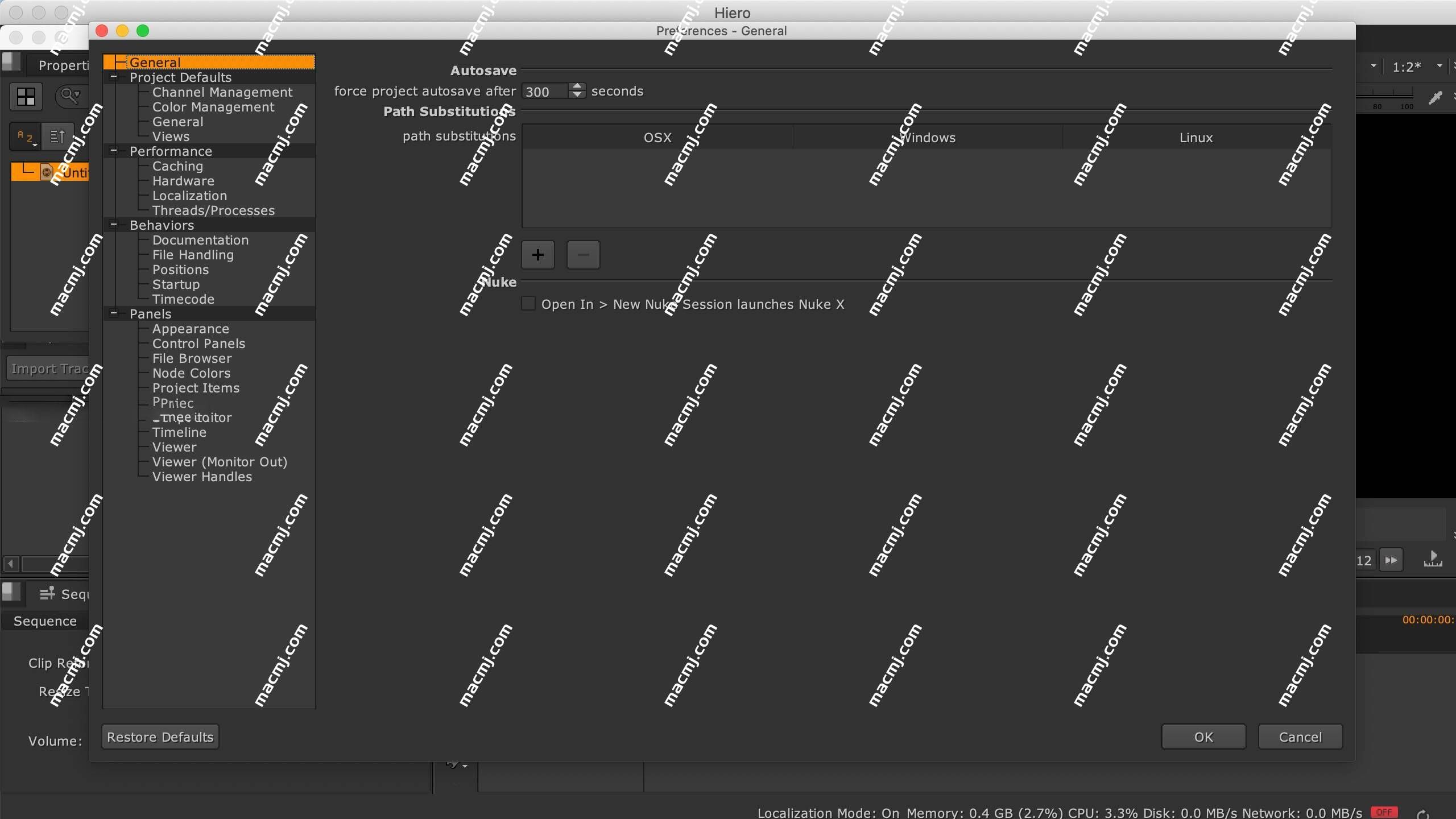Image resolution: width=1456 pixels, height=819 pixels.
Task: Expand the Panels preferences section
Action: 113,314
